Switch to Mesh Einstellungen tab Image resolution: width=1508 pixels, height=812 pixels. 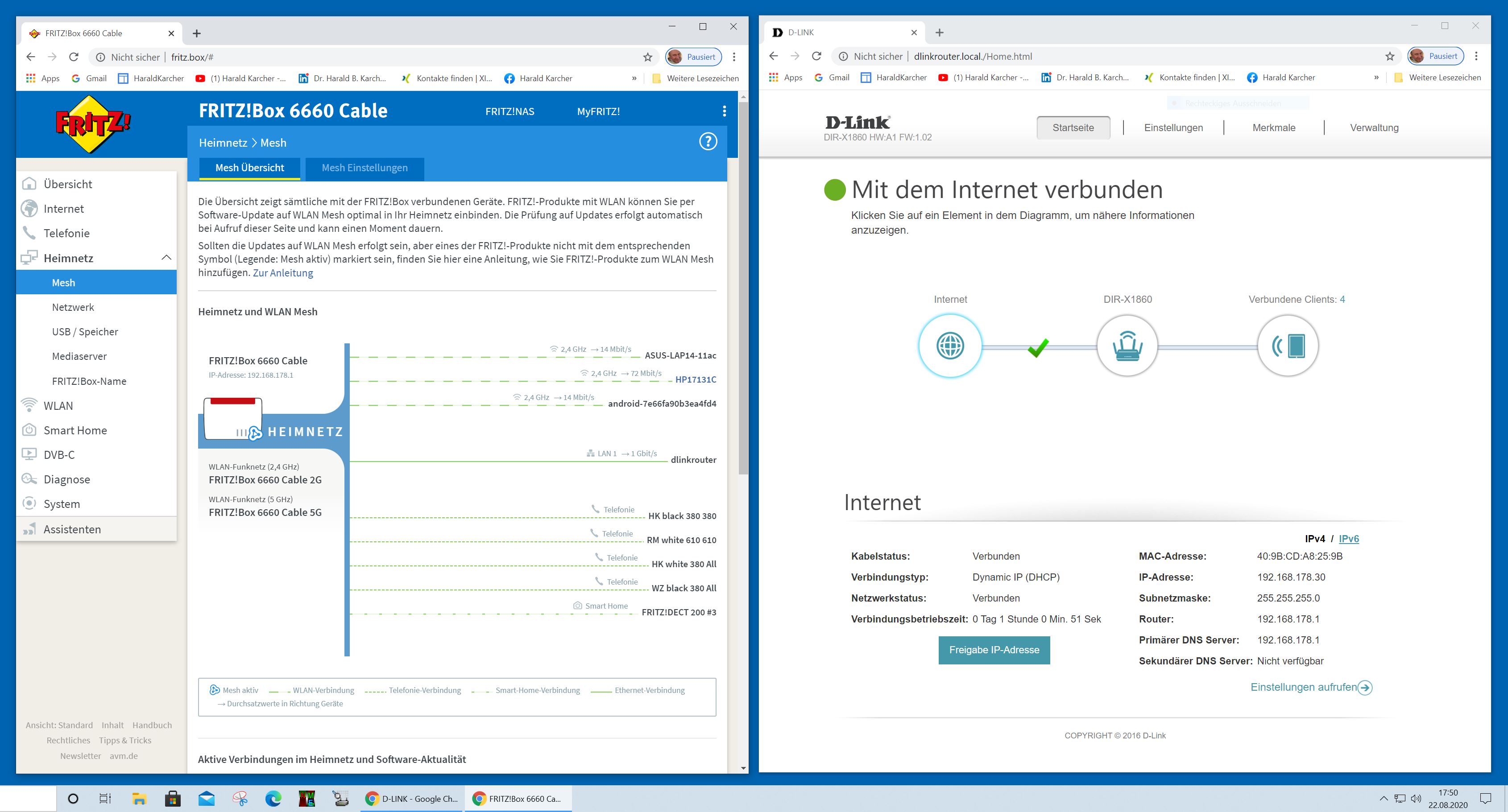coord(364,168)
